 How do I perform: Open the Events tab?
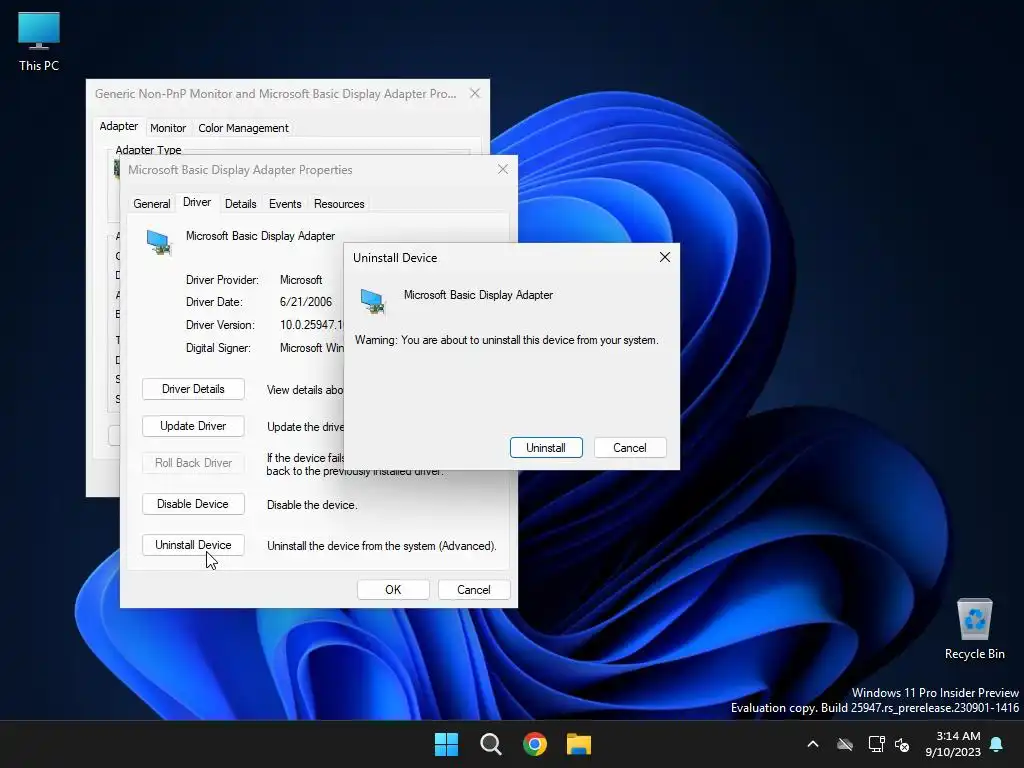click(x=285, y=204)
